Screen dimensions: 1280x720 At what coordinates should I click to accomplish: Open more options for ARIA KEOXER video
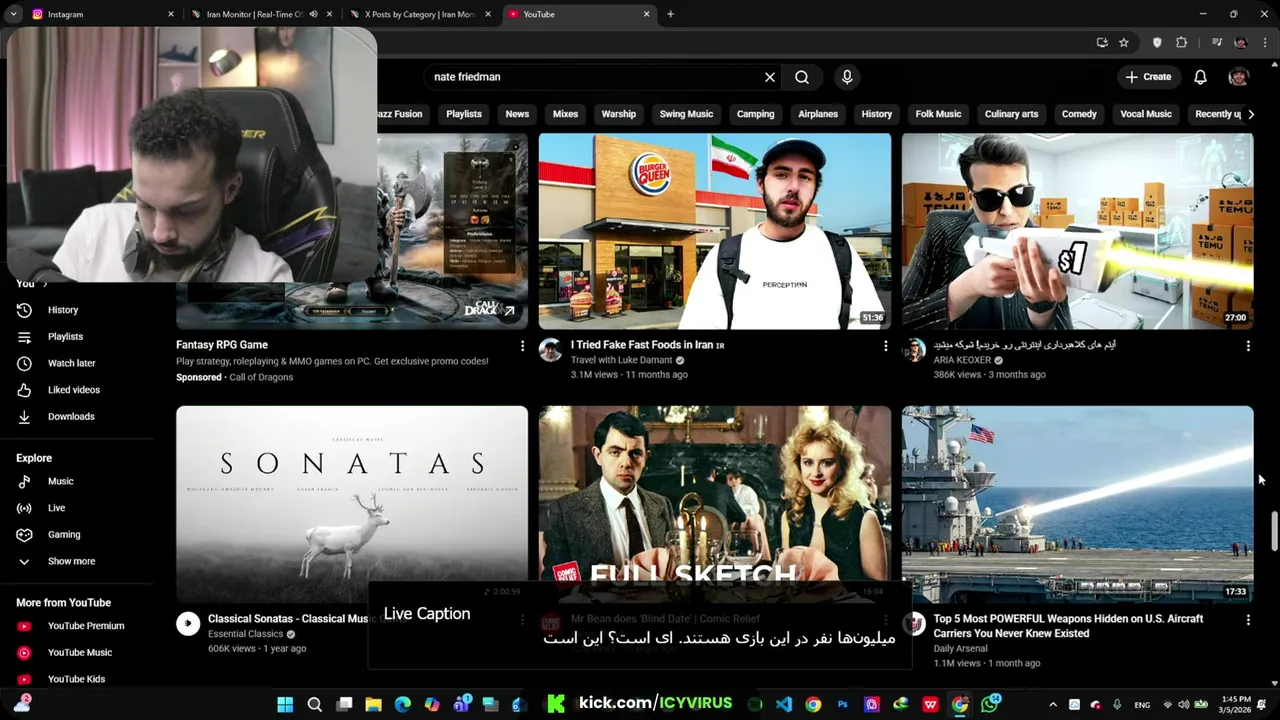tap(1248, 346)
